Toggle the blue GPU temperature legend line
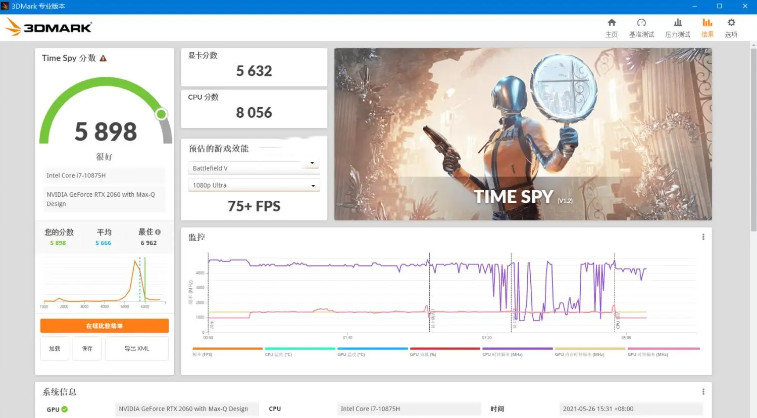 click(x=372, y=348)
